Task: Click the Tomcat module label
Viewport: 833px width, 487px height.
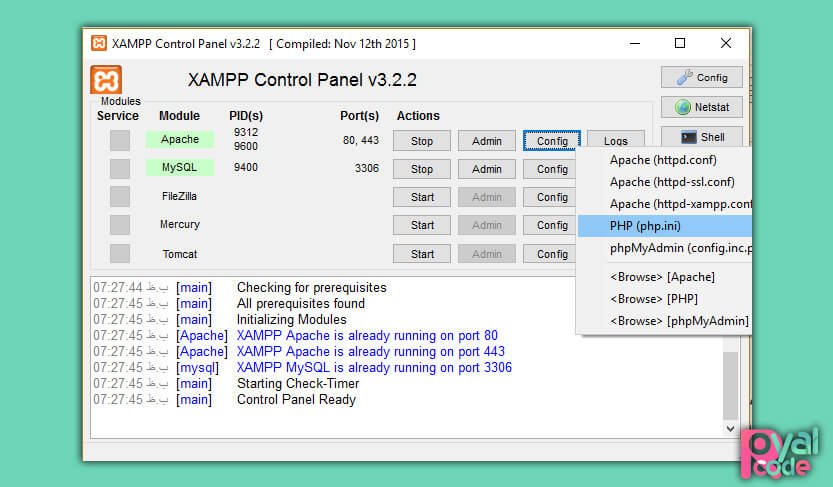Action: click(x=180, y=254)
